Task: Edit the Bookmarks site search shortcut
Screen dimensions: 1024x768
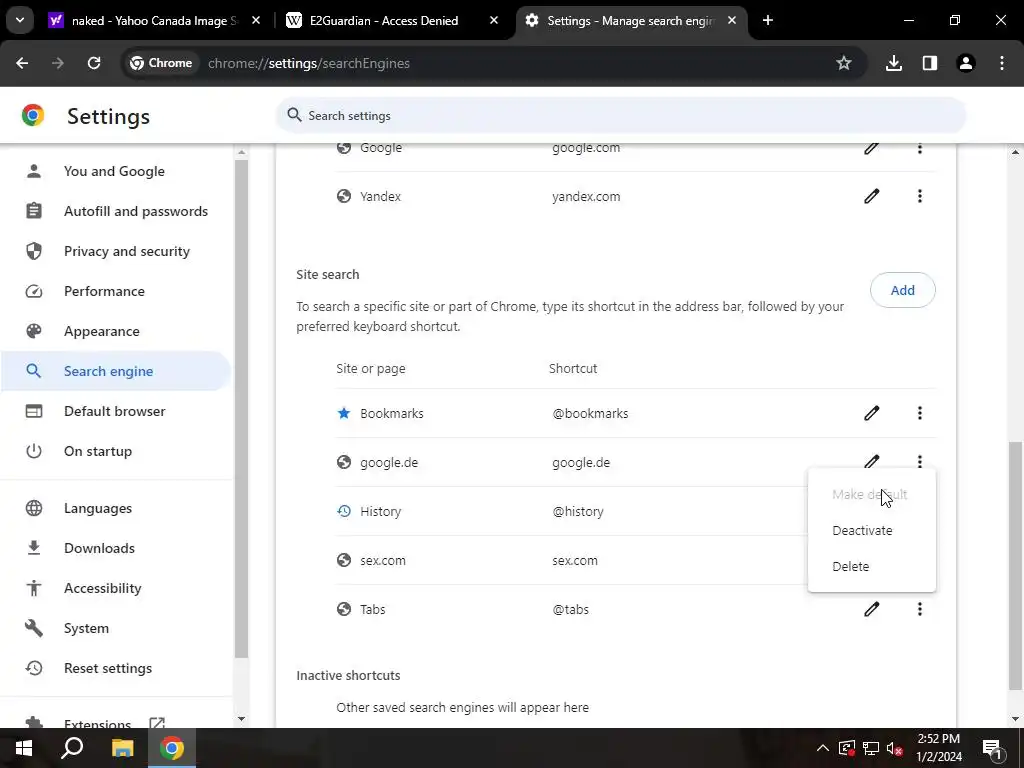Action: click(x=871, y=413)
